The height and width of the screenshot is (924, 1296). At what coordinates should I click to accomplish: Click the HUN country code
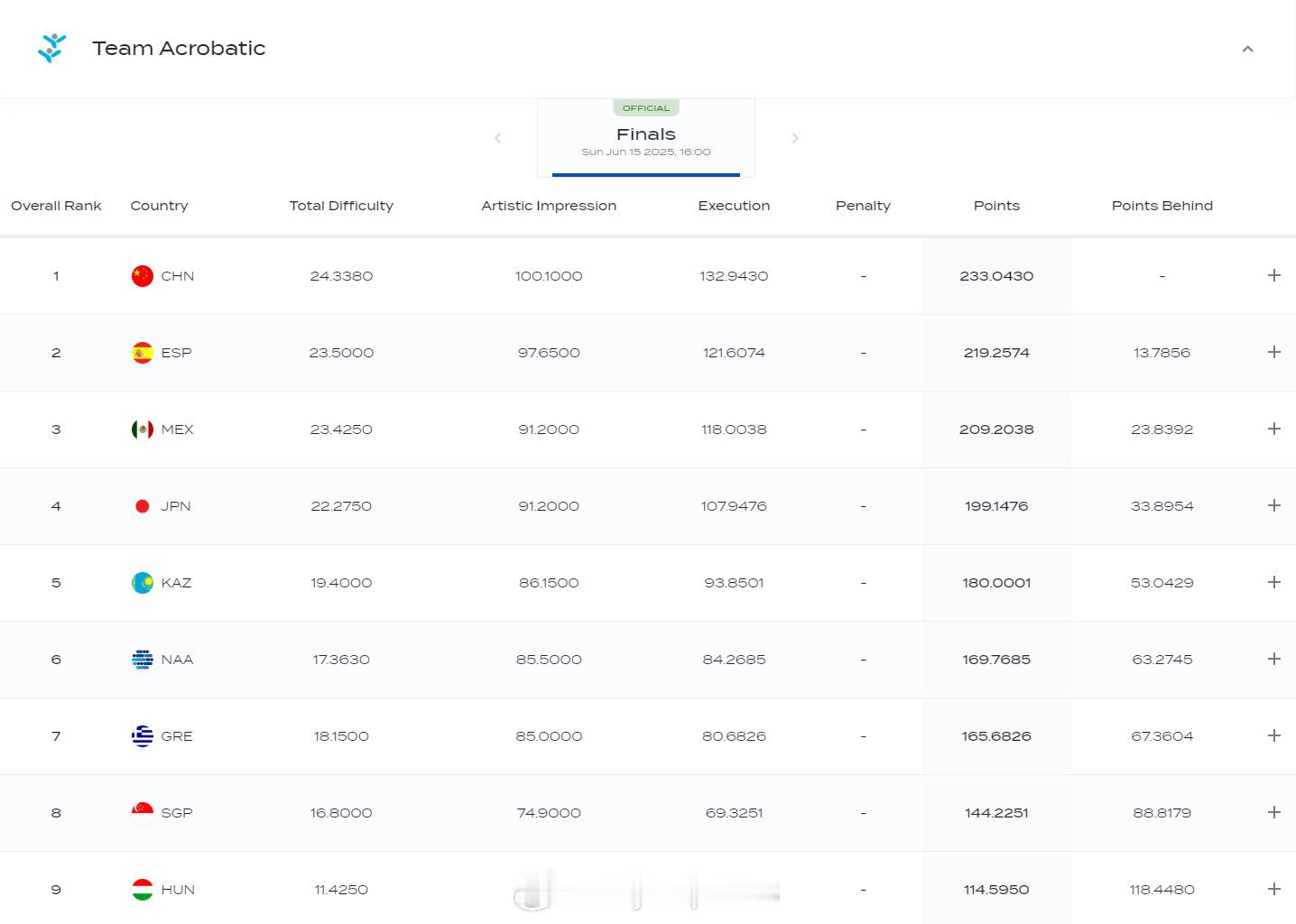pos(178,890)
